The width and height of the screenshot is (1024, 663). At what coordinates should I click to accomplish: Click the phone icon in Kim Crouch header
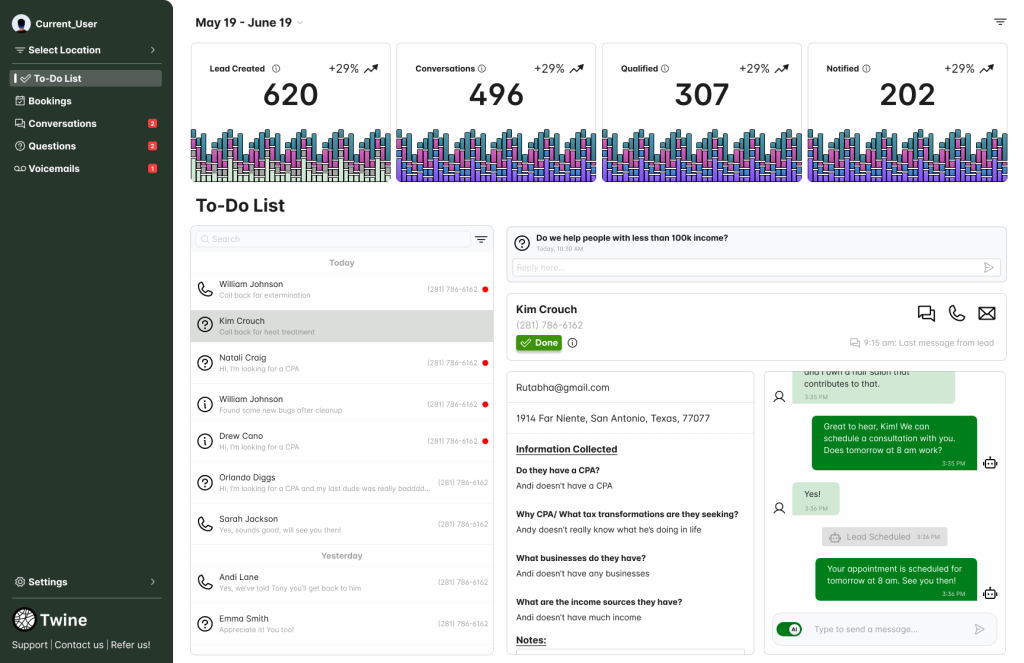957,314
